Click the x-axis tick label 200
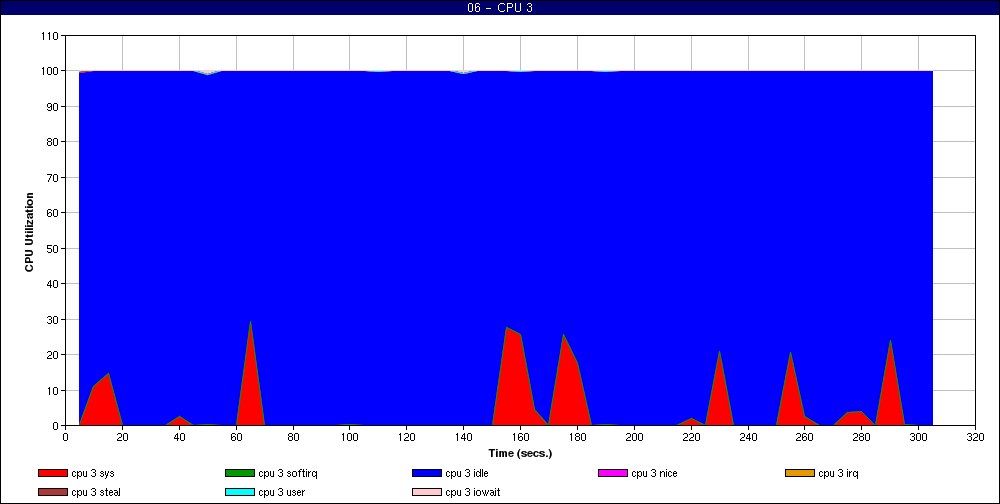 tap(634, 438)
